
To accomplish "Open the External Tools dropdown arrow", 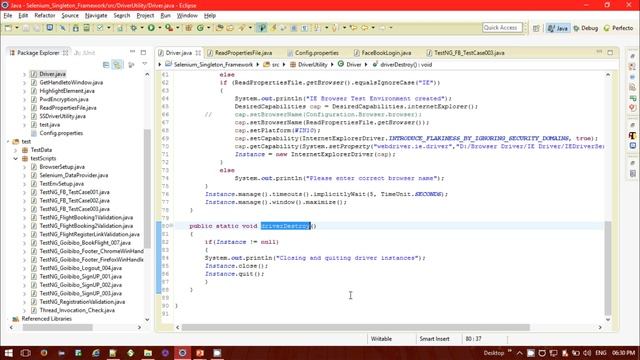I will pyautogui.click(x=178, y=28).
